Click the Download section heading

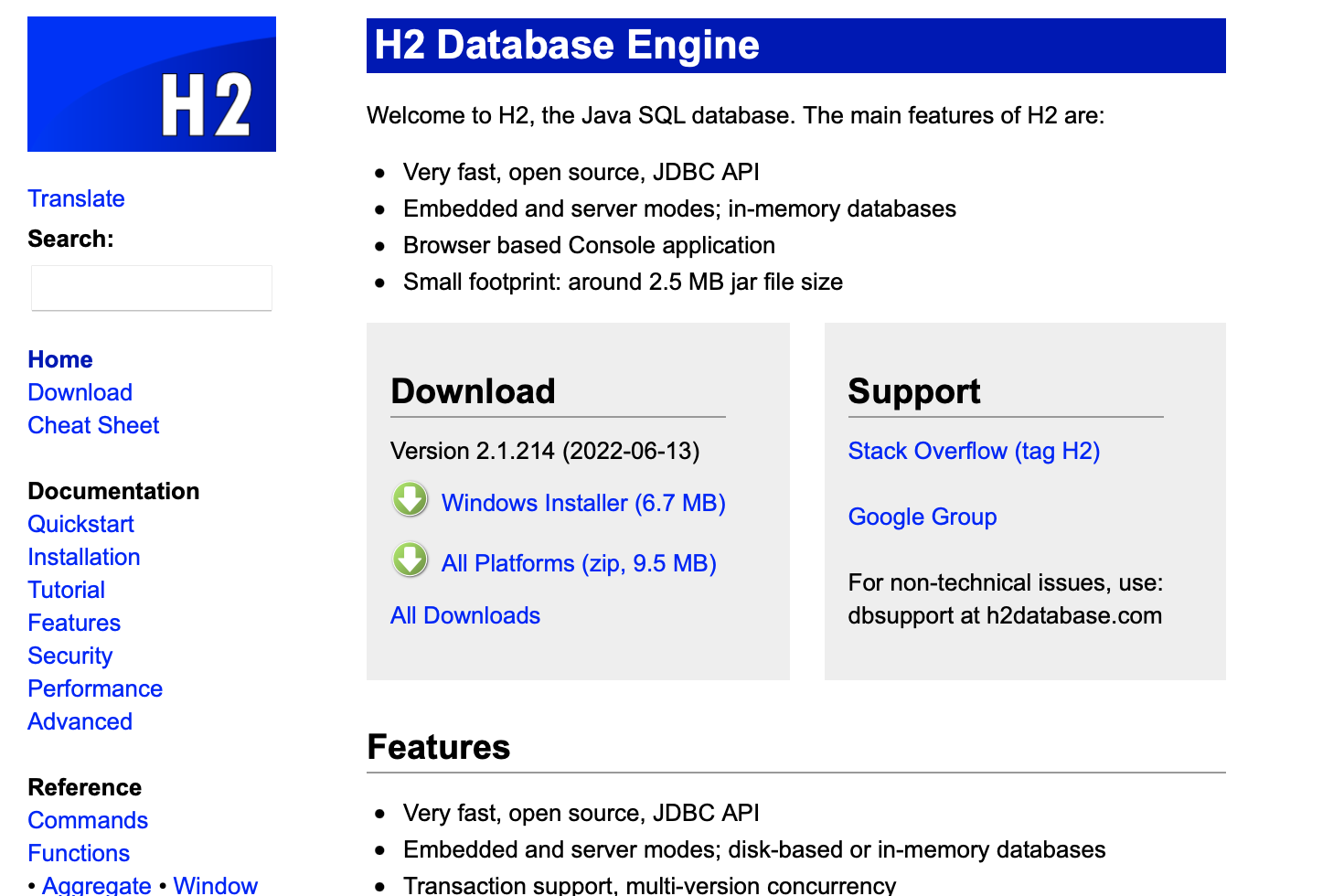[x=473, y=391]
